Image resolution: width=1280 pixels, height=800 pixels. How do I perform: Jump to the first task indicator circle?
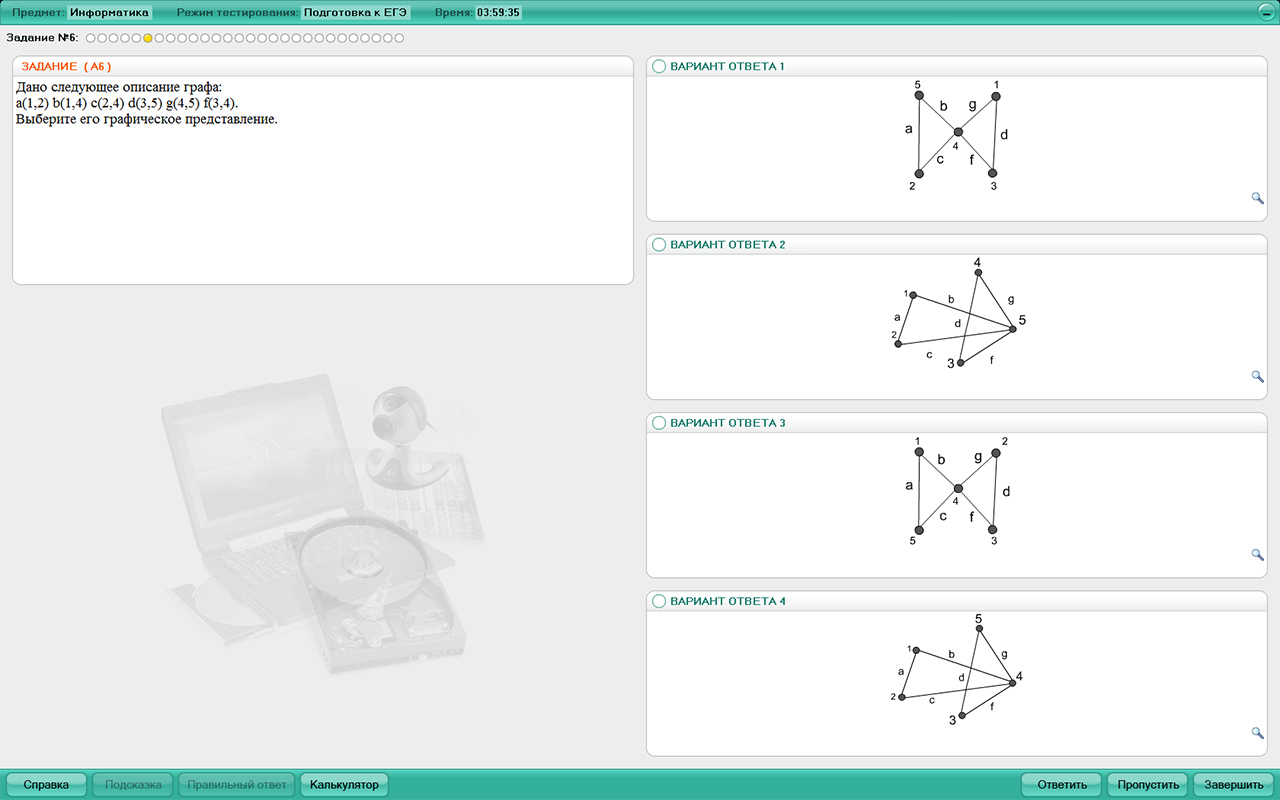point(90,38)
